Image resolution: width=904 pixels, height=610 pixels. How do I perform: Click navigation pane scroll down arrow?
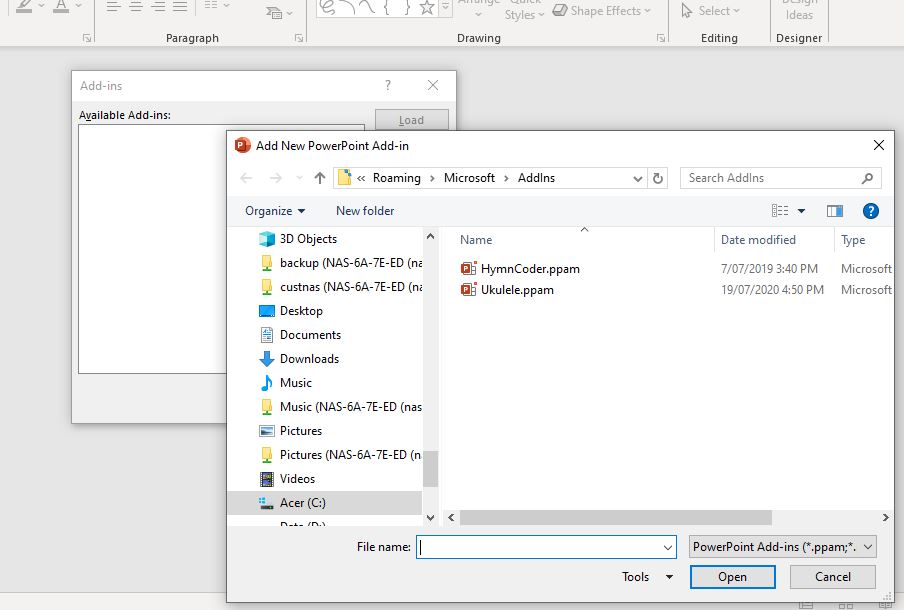[430, 518]
